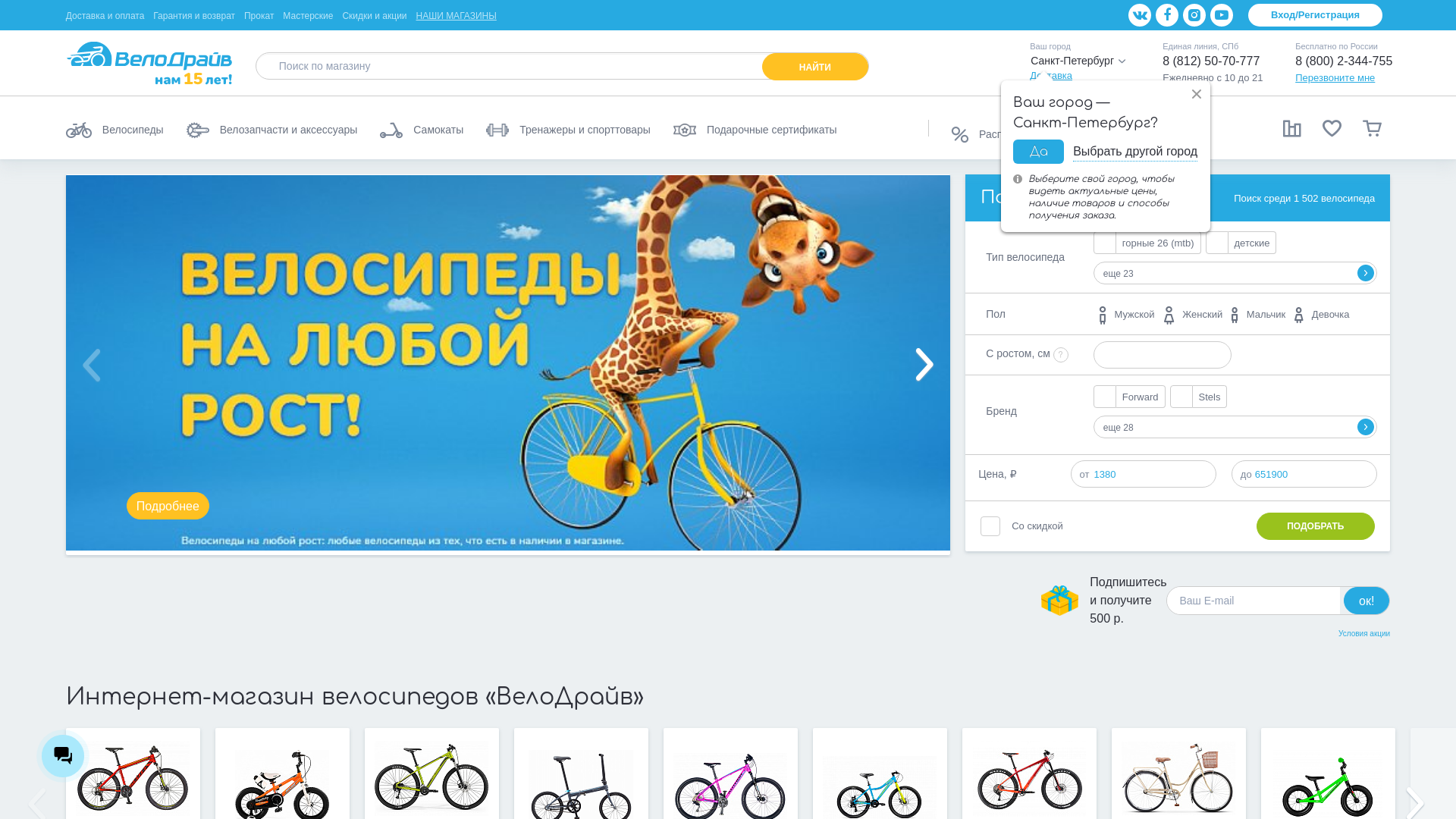Open the Instagram profile icon

(1194, 15)
